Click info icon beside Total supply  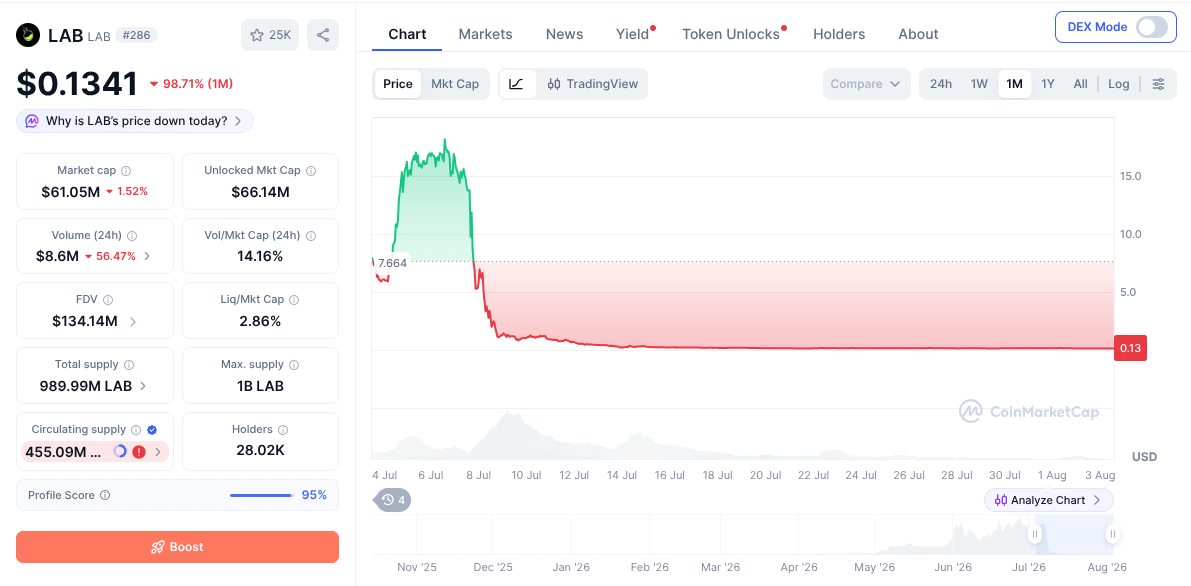129,365
